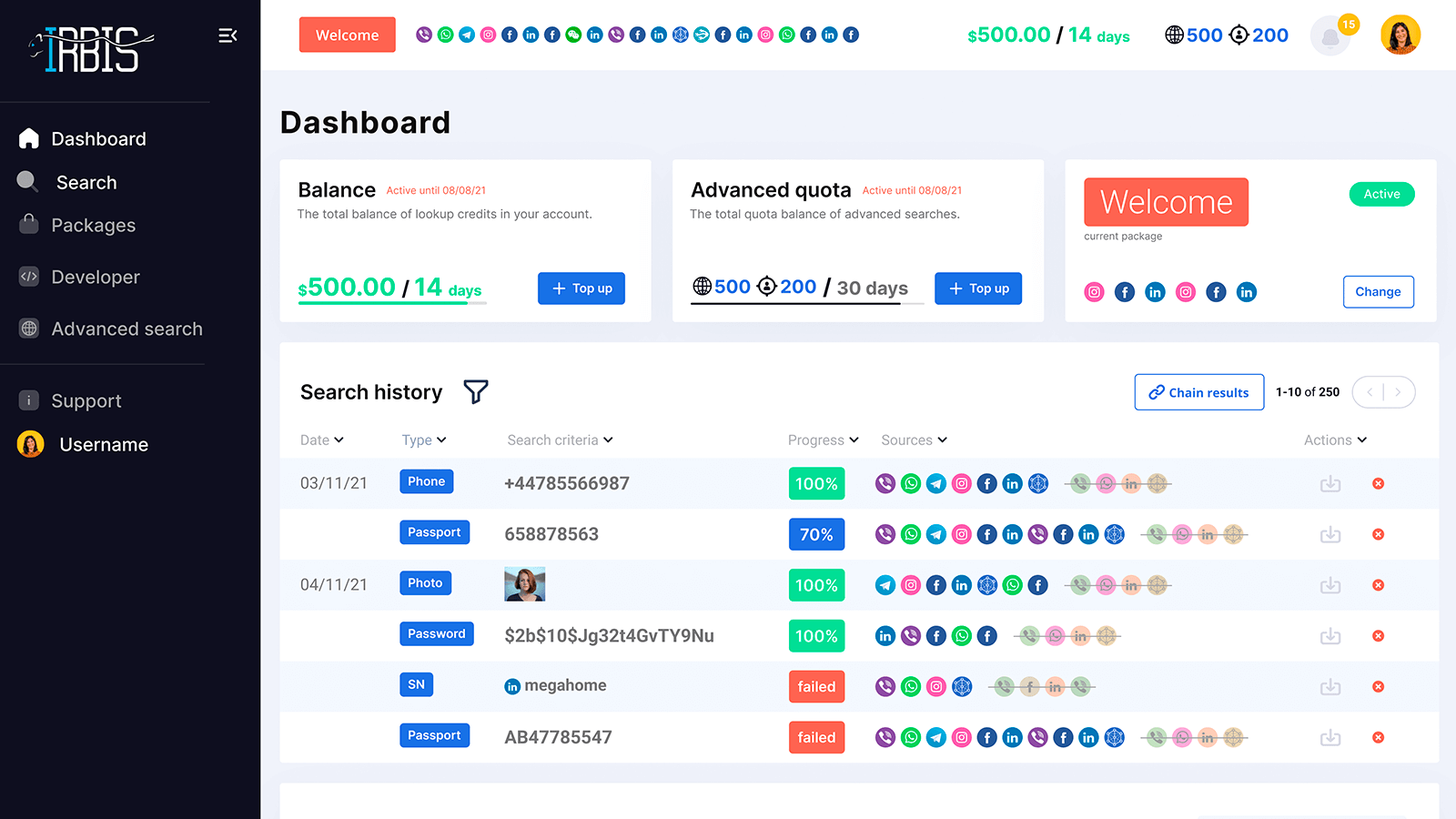Image resolution: width=1456 pixels, height=819 pixels.
Task: Click the Telegram icon in the header row
Action: coord(467,35)
